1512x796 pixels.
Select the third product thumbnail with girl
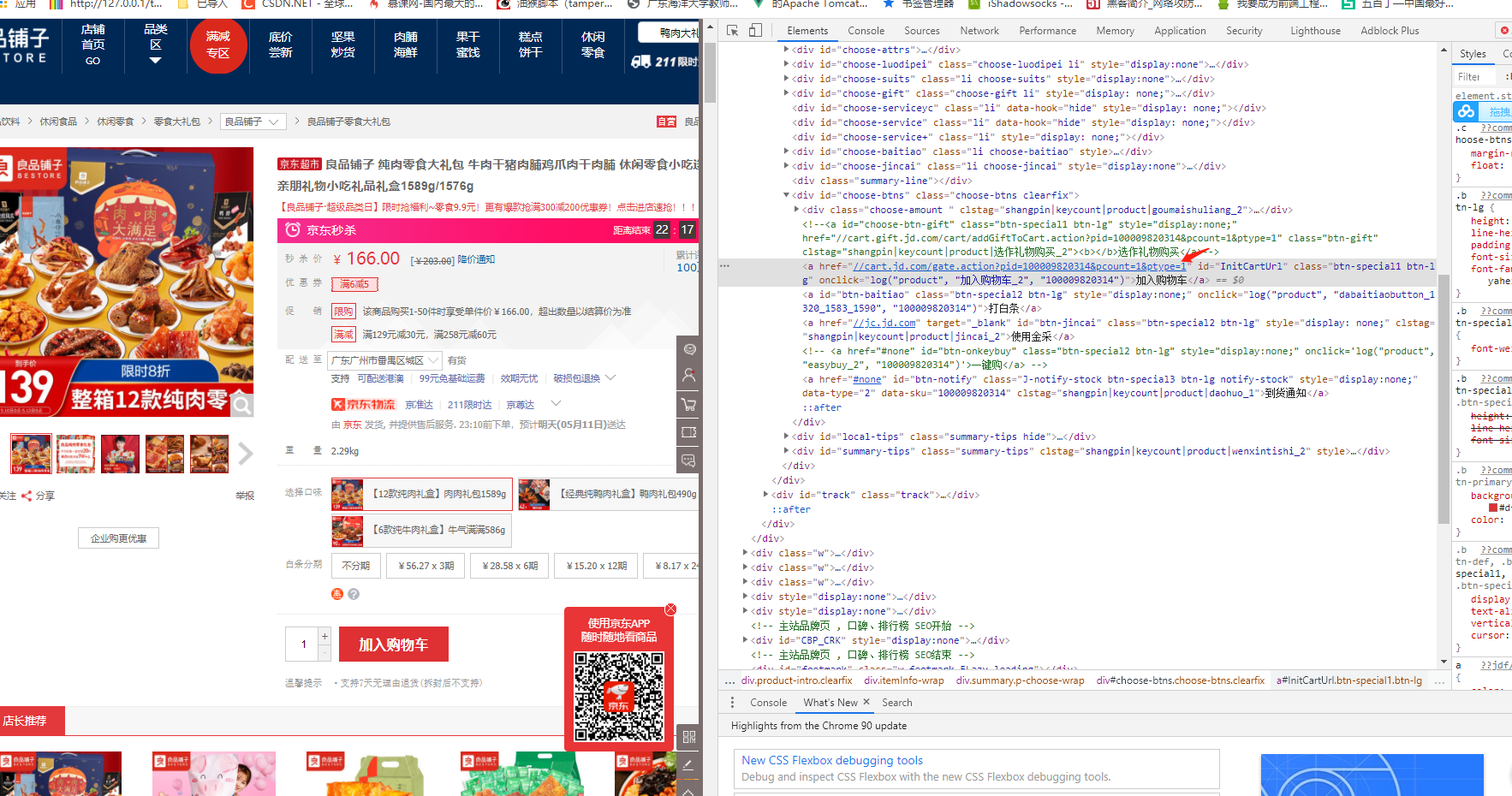click(x=120, y=454)
